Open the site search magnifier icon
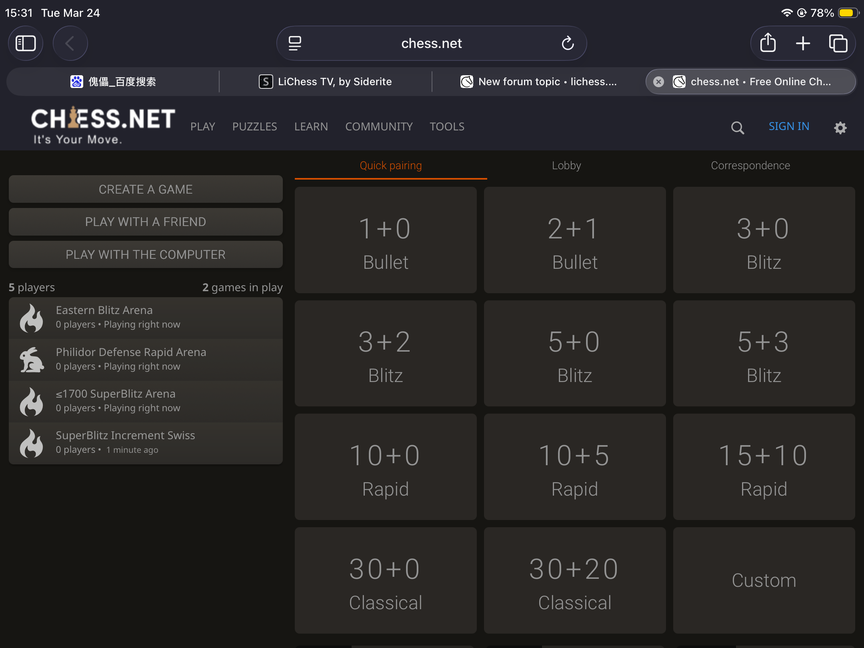Viewport: 864px width, 648px height. coord(737,127)
